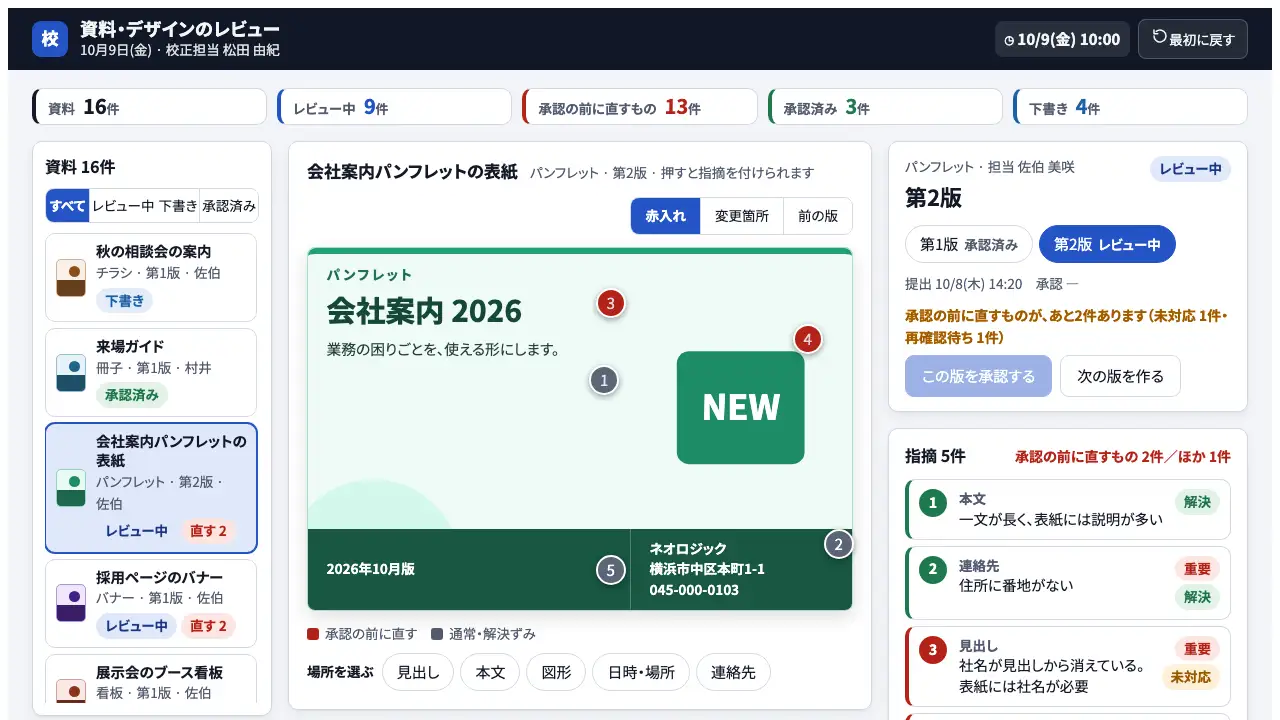Click the 資料 16件 stat card

click(149, 107)
